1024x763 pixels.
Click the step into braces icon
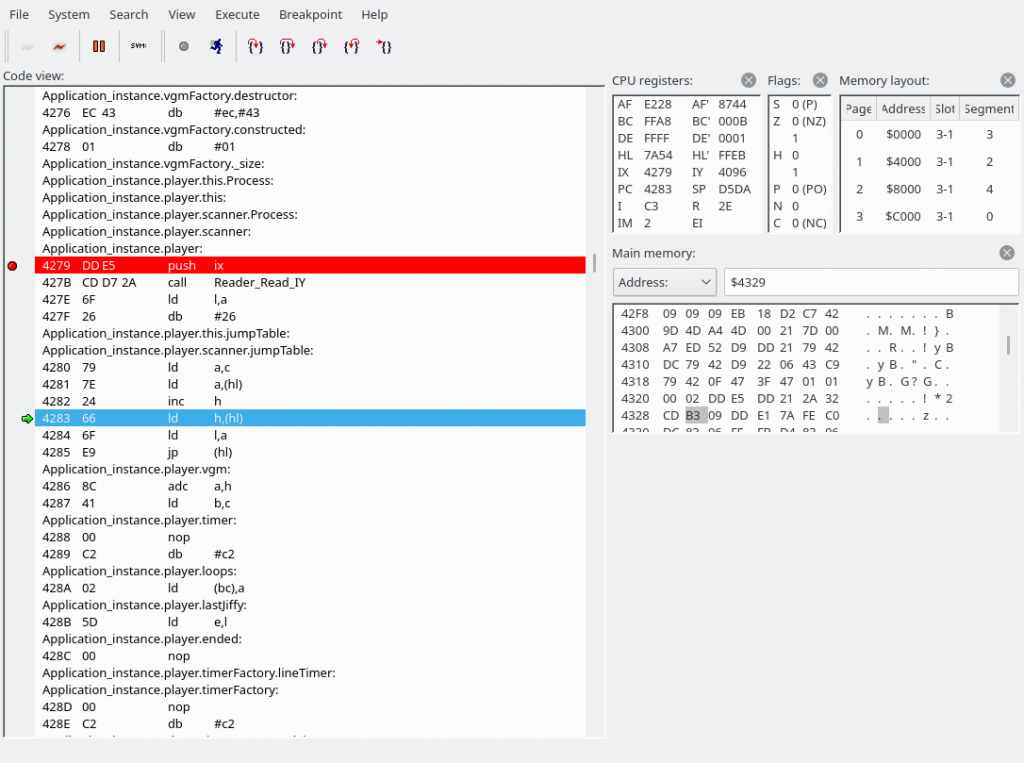click(x=255, y=46)
